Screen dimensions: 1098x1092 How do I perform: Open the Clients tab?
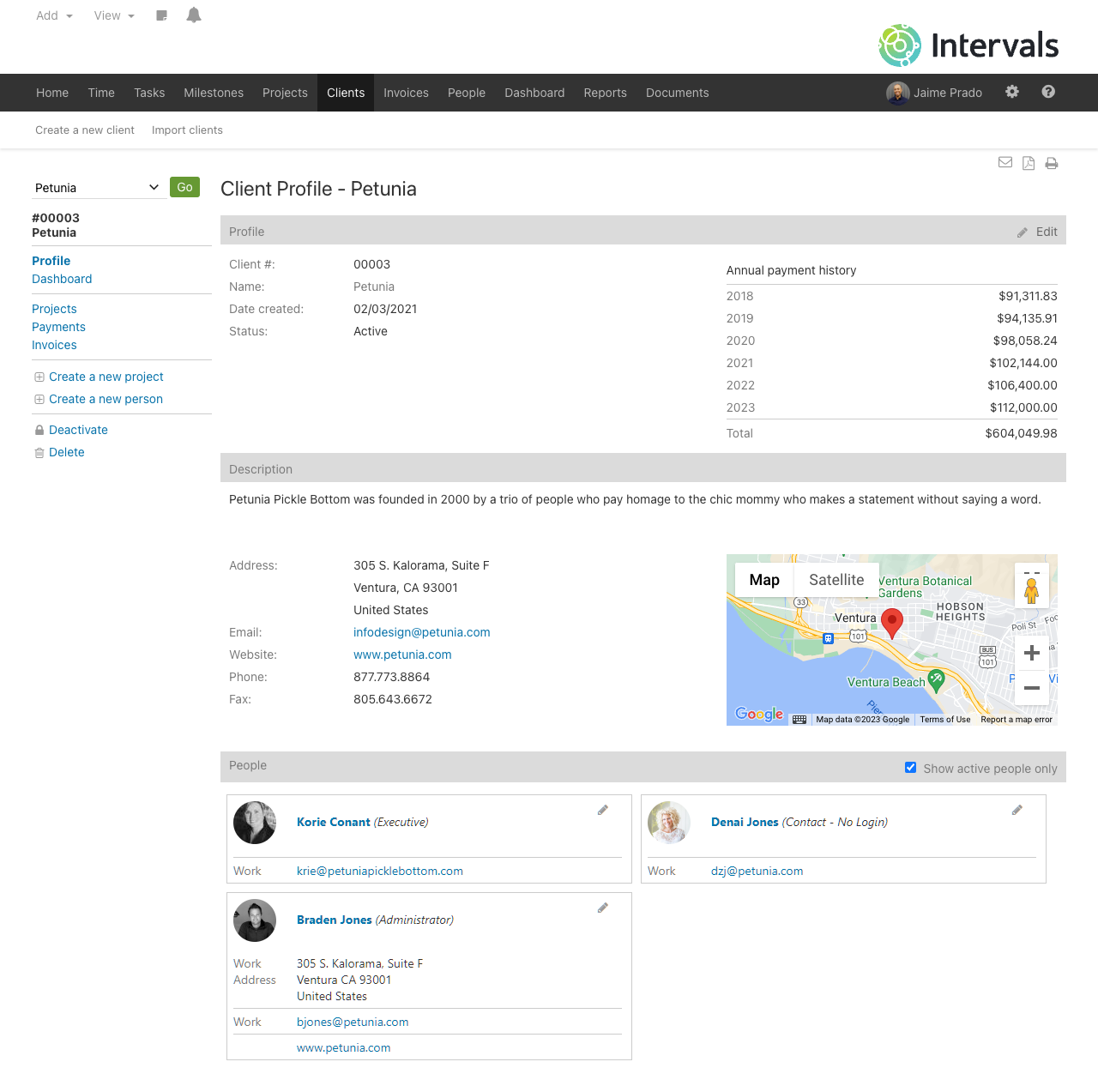pyautogui.click(x=346, y=93)
